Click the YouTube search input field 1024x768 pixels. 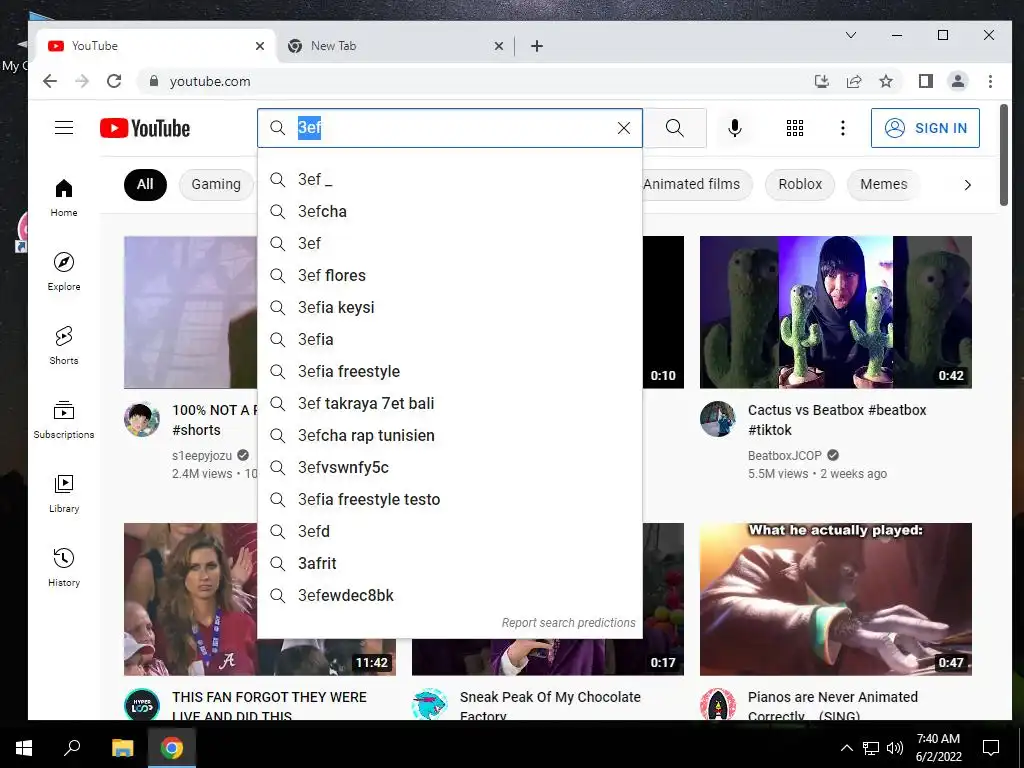(x=451, y=128)
